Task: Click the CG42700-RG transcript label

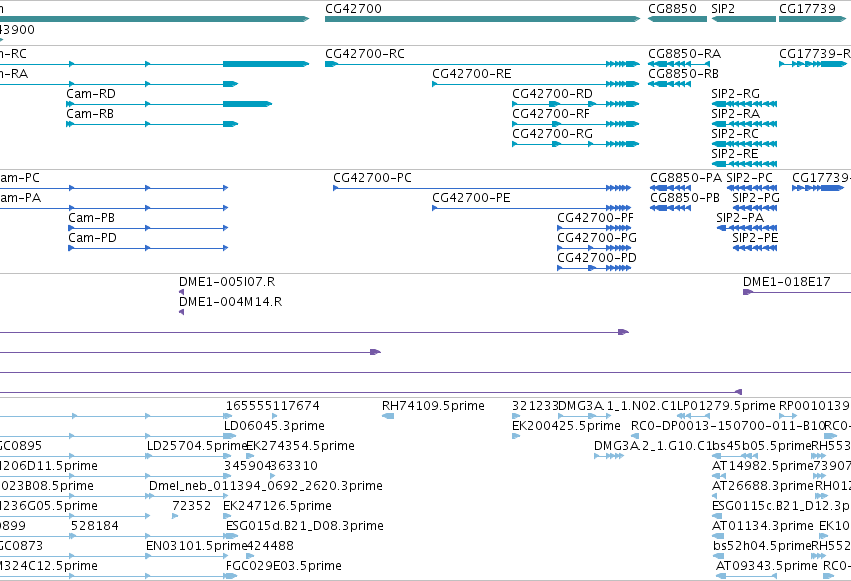Action: point(552,134)
